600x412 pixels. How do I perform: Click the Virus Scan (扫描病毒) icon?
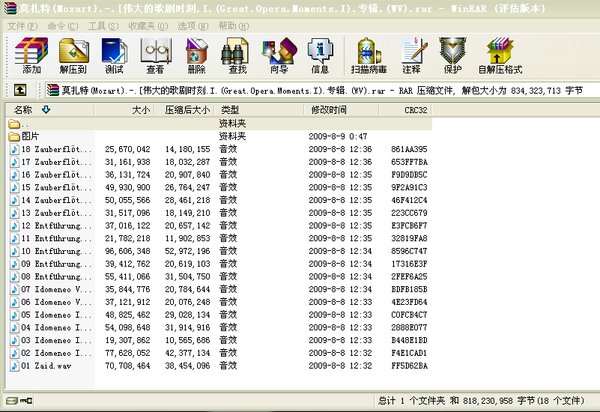[x=369, y=55]
